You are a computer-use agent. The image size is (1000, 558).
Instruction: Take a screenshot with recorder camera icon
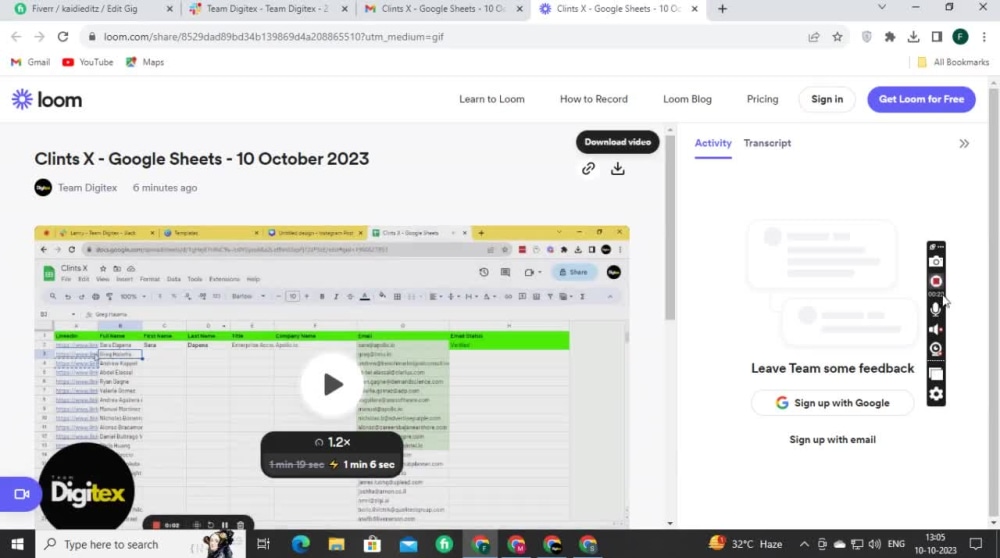(x=936, y=261)
